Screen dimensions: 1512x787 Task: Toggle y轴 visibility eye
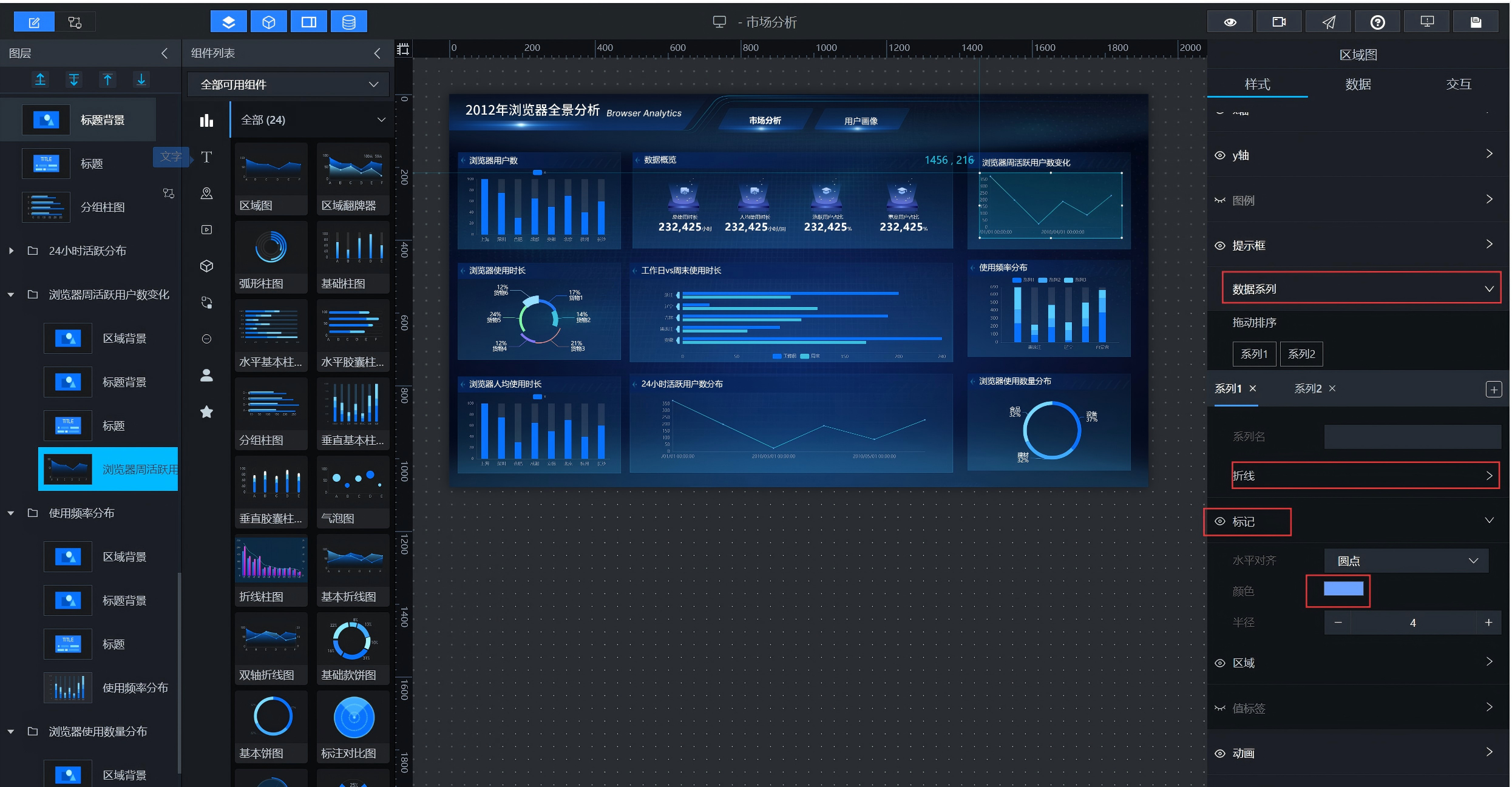tap(1219, 155)
